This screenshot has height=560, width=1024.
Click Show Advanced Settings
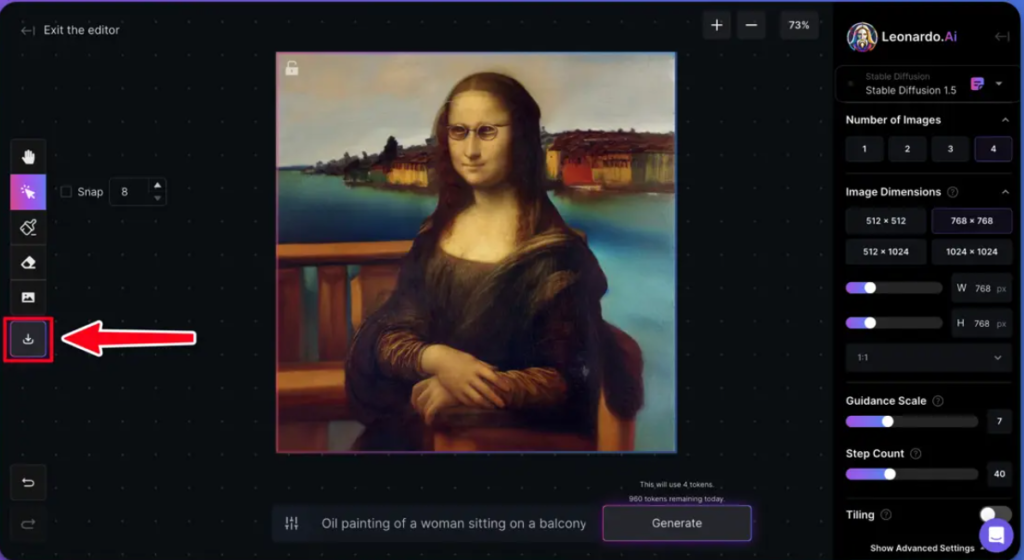point(921,548)
